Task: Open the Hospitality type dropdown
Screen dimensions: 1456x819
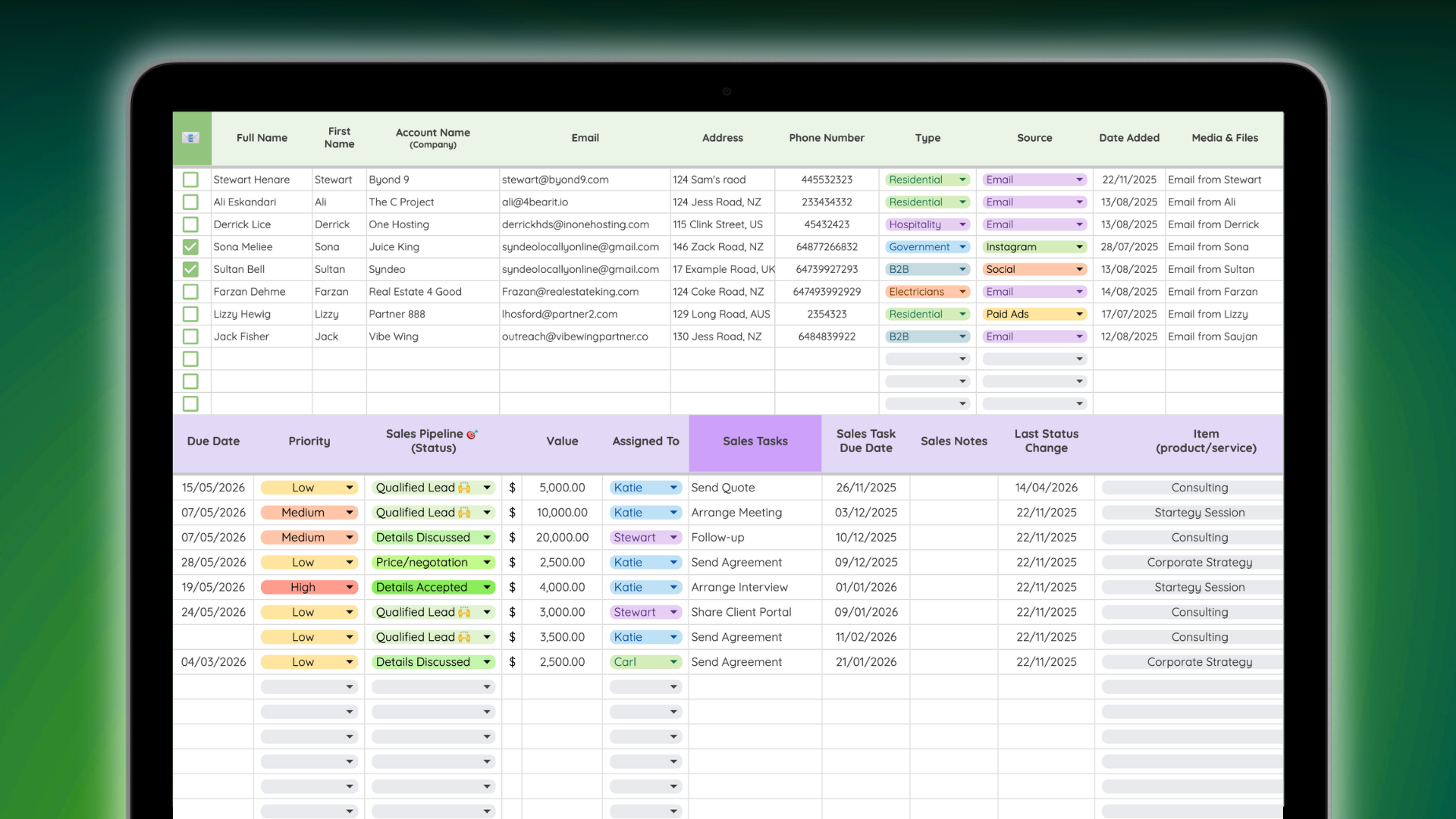Action: (927, 224)
